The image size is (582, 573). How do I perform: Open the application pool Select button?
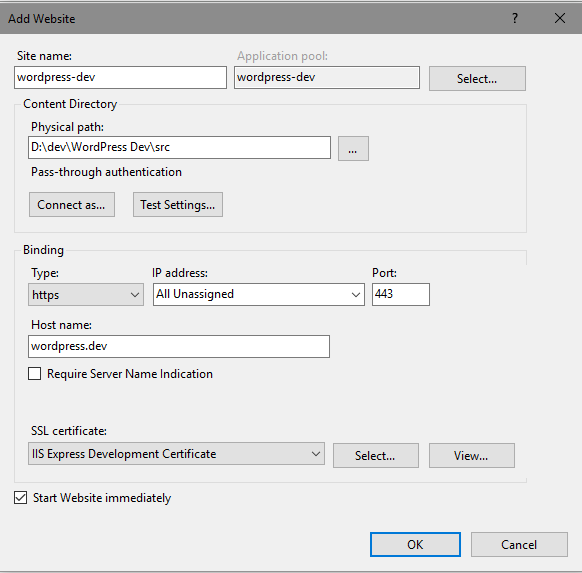[477, 78]
